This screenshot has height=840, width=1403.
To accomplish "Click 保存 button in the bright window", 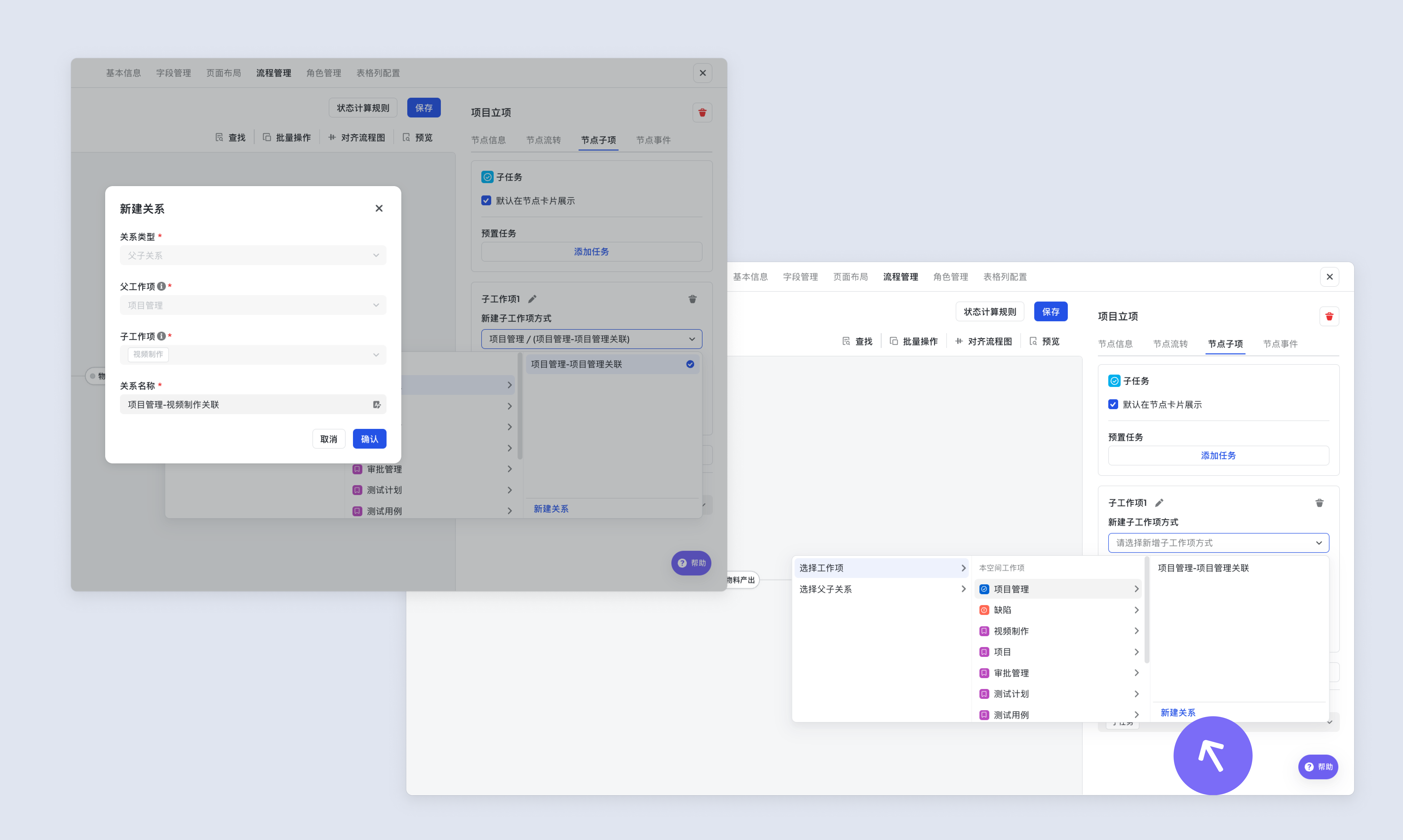I will (x=1051, y=312).
